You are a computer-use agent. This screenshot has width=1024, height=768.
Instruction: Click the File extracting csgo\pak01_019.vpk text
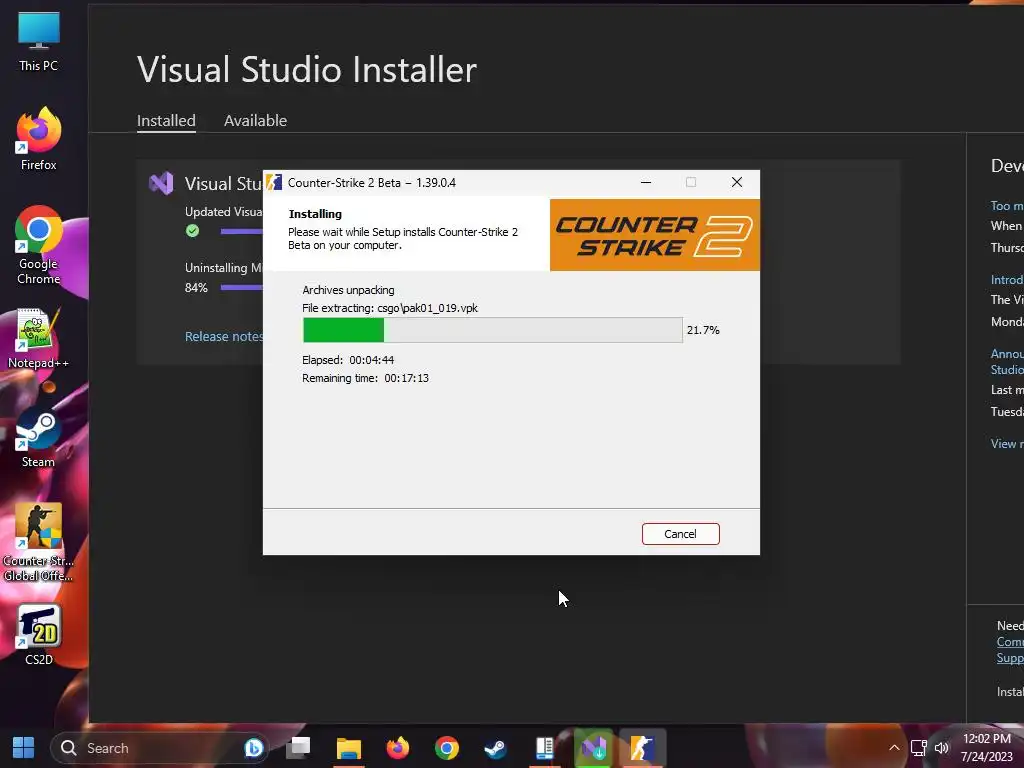click(390, 308)
